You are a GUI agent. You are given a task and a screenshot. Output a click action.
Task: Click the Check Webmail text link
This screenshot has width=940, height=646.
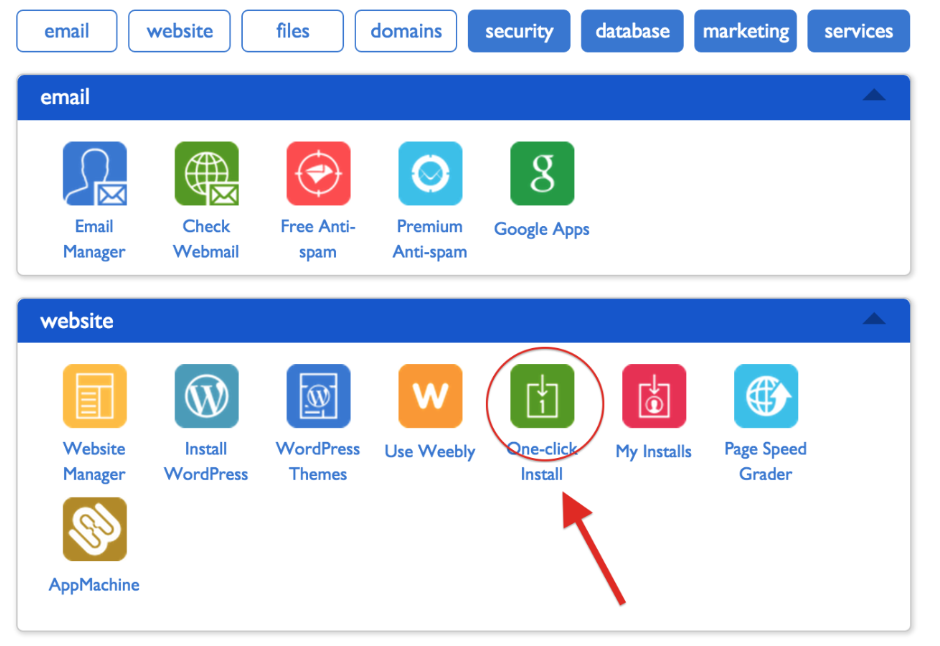[206, 239]
